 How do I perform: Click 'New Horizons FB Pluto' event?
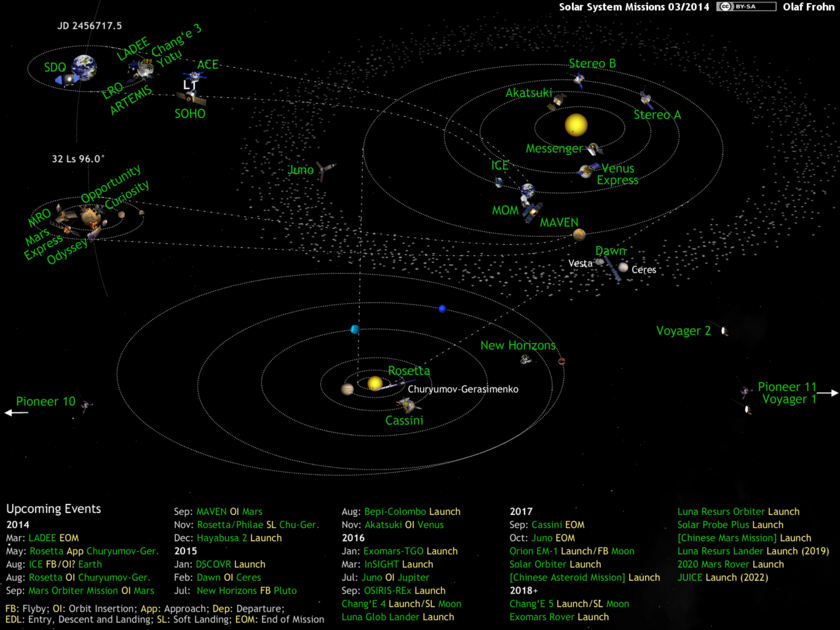coord(246,590)
